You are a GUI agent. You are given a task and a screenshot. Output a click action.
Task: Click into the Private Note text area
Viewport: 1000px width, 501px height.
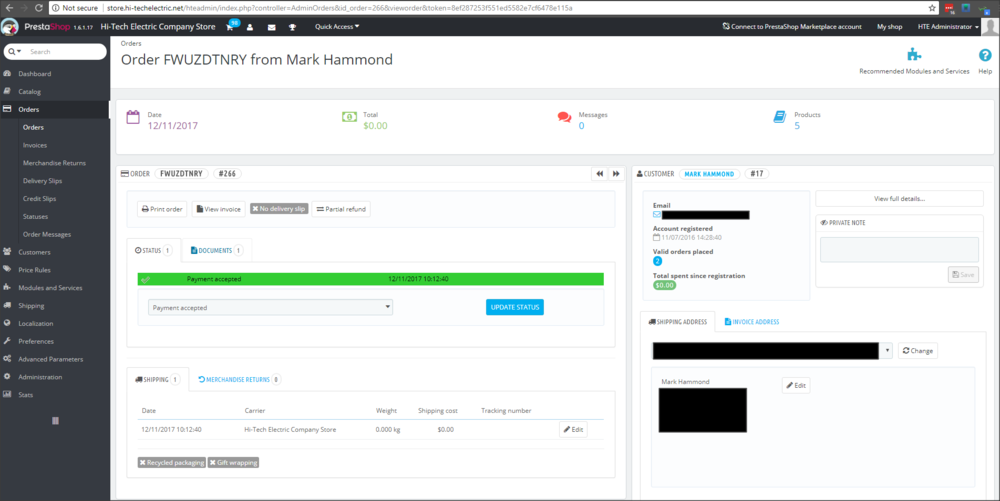pos(899,250)
